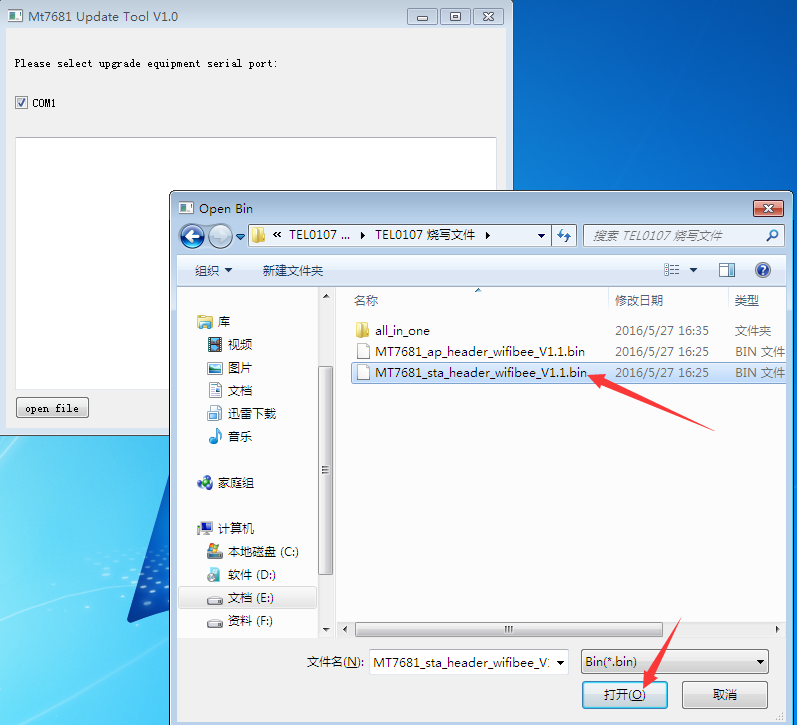
Task: Click the open file button
Action: coord(52,408)
